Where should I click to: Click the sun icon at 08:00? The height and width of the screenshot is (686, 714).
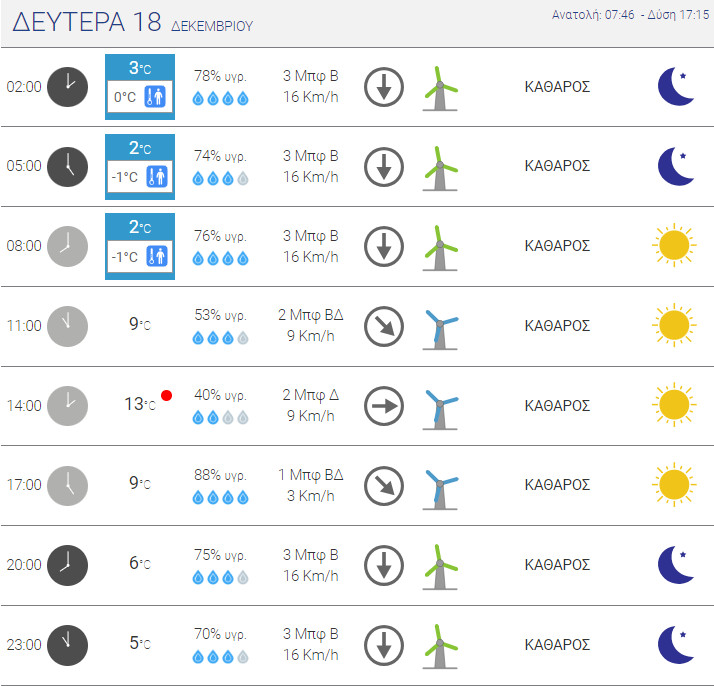point(673,245)
